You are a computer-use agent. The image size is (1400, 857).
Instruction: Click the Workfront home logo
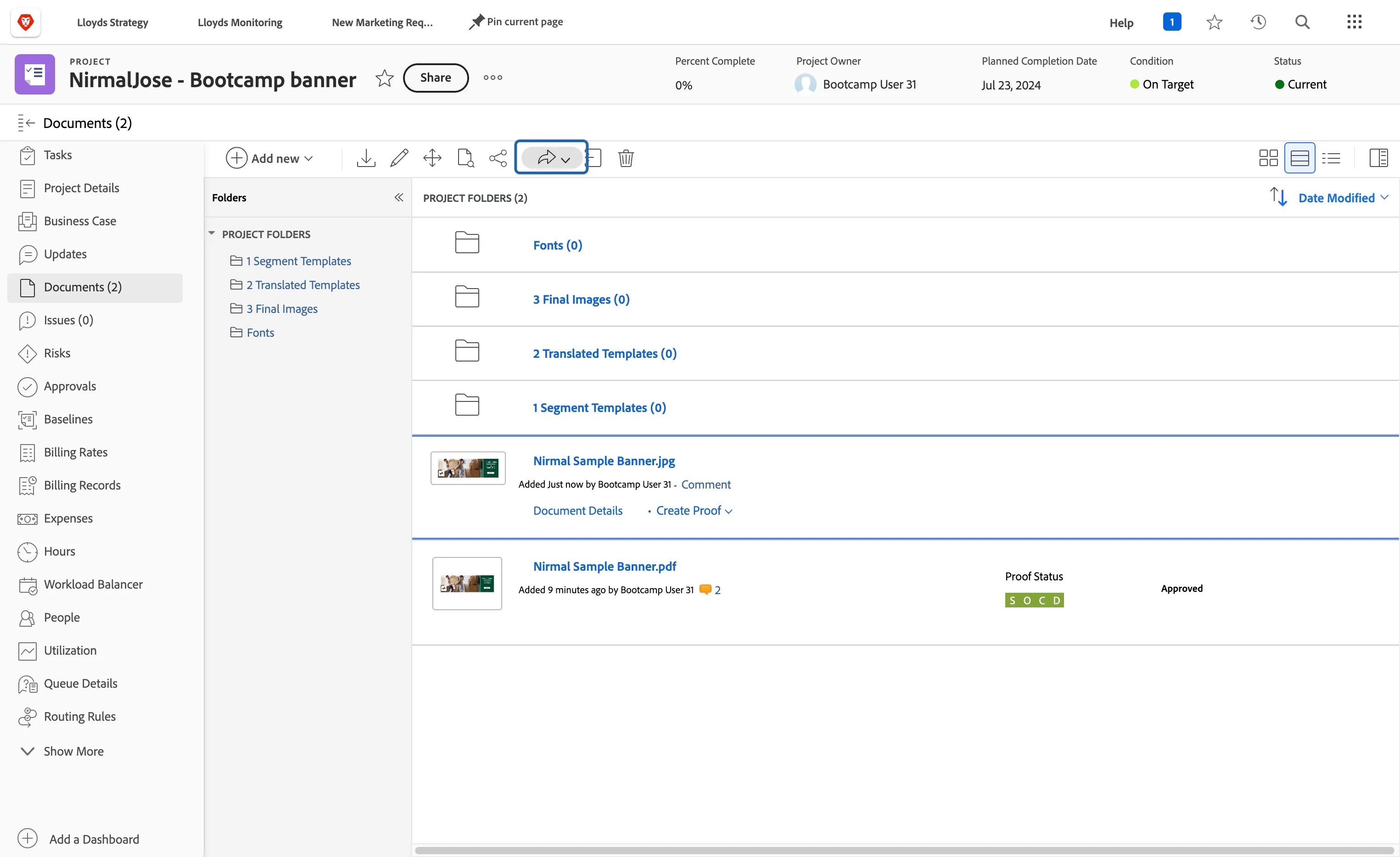click(26, 22)
